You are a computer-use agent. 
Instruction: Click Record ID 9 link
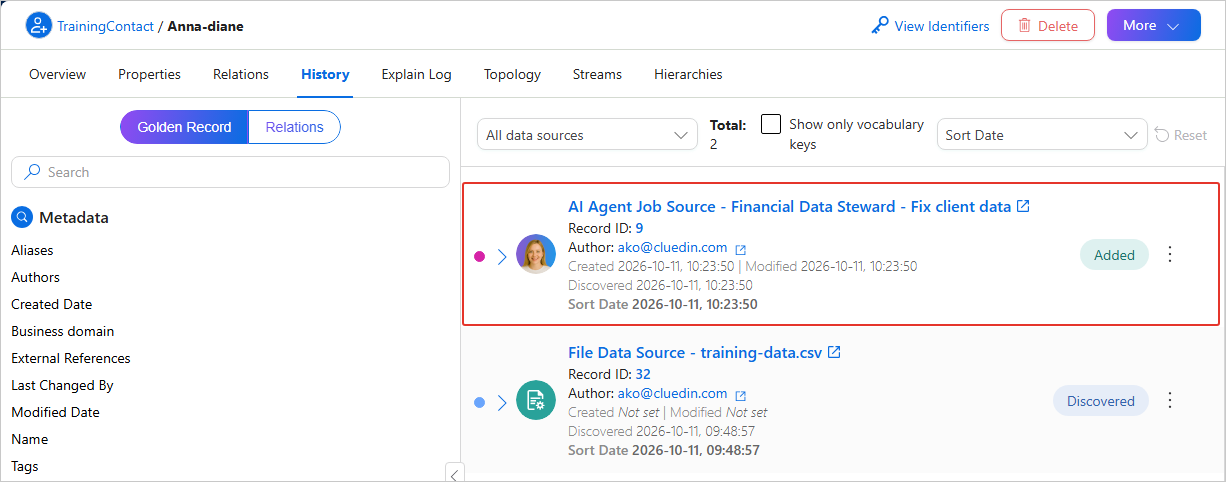(x=639, y=228)
